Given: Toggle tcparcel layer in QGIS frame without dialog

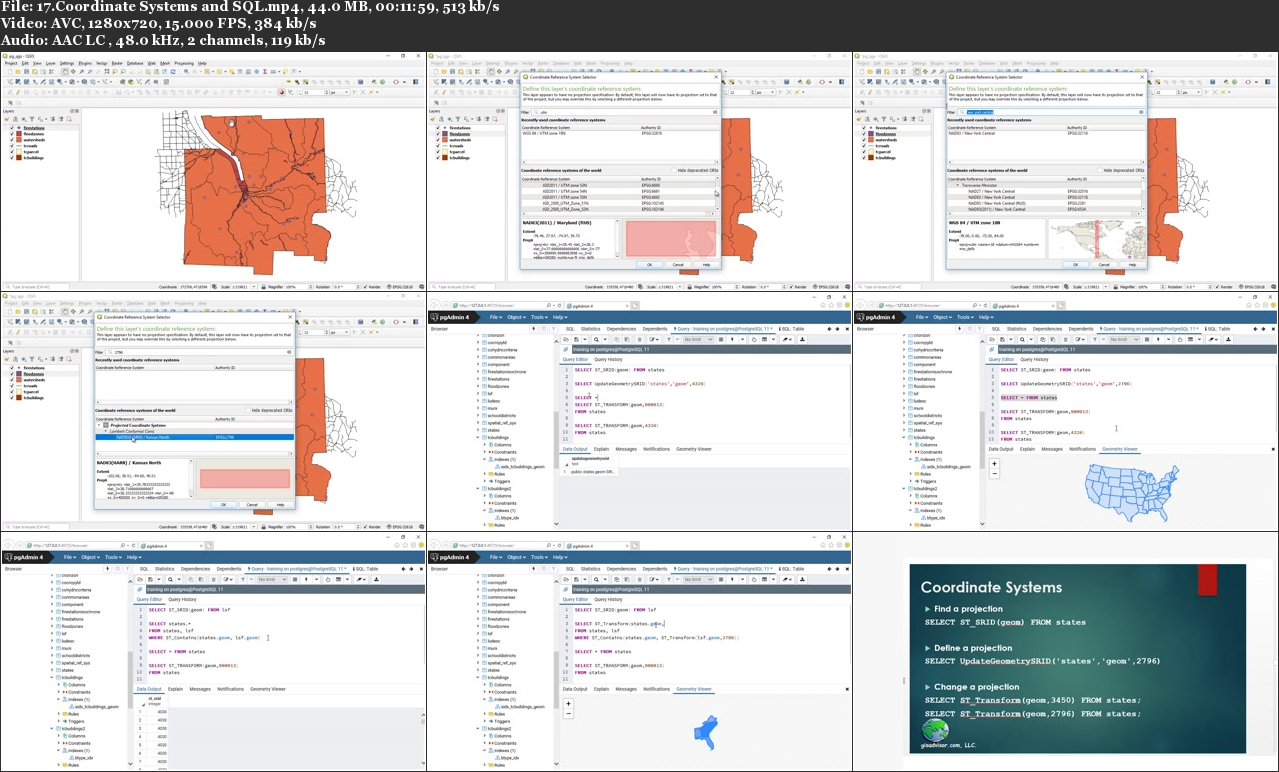Looking at the screenshot, I should click(12, 152).
